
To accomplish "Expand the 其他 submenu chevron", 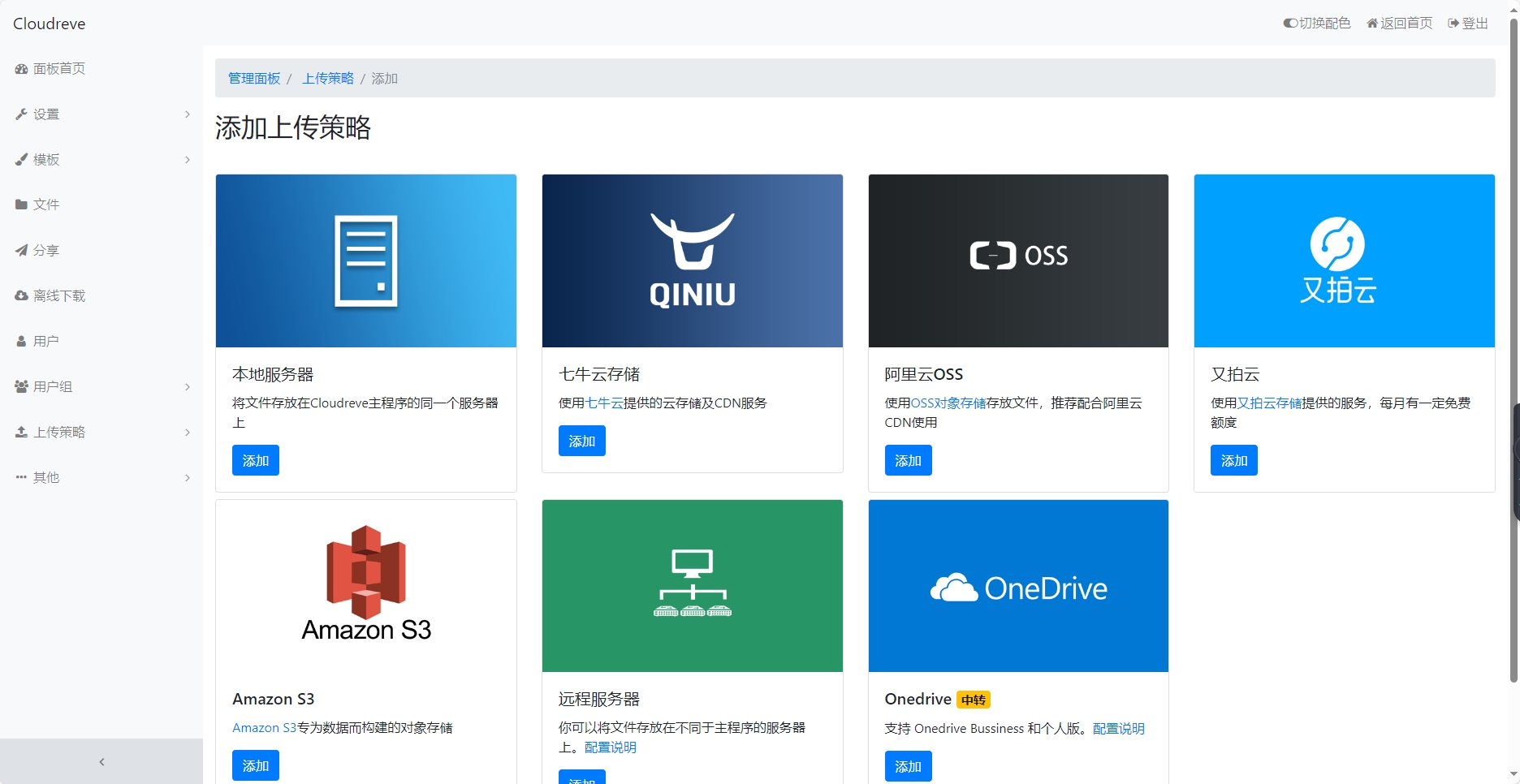I will (x=188, y=478).
